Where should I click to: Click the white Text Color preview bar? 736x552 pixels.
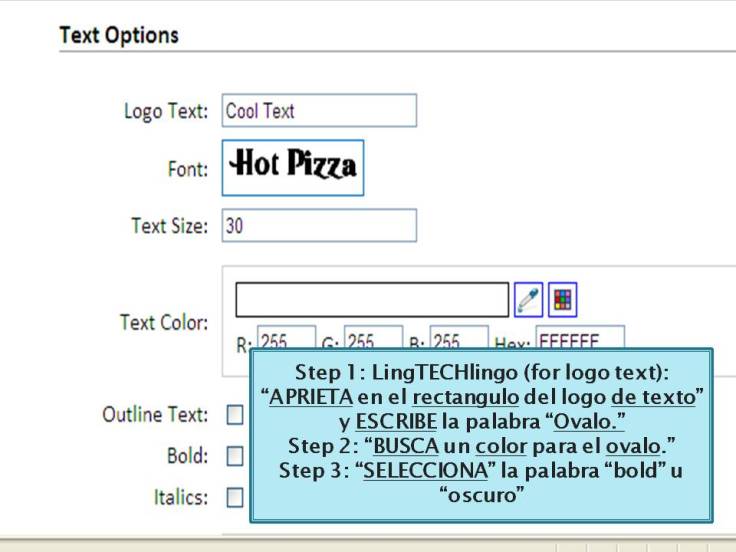point(372,299)
